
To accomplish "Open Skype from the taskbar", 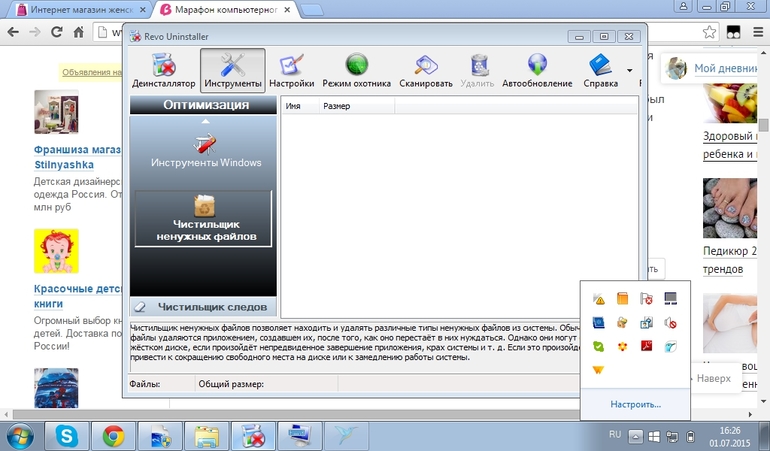I will (x=67, y=436).
